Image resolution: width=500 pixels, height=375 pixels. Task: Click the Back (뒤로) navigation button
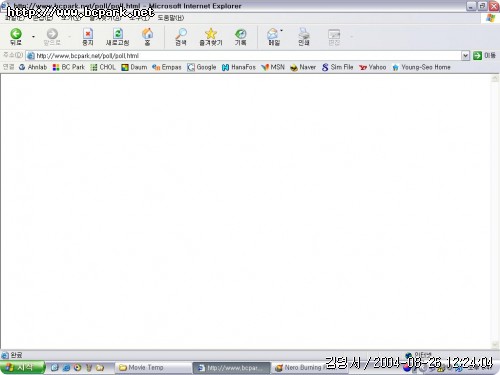point(16,37)
